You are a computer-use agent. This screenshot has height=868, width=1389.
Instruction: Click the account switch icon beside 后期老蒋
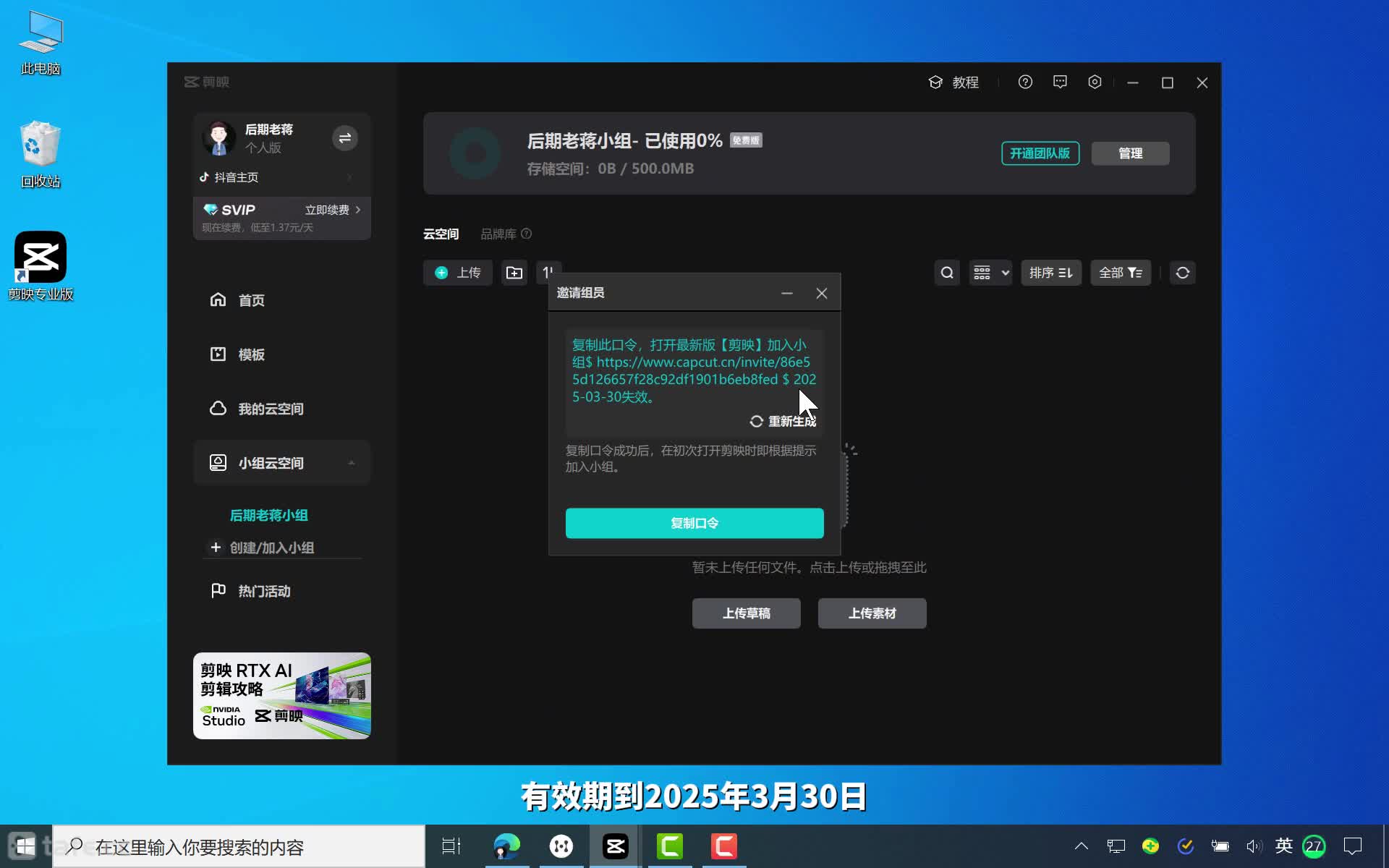click(x=345, y=138)
